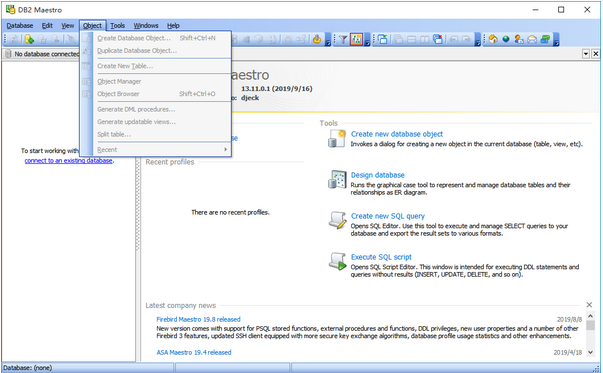
Task: Close the Latest company news section
Action: (x=589, y=305)
